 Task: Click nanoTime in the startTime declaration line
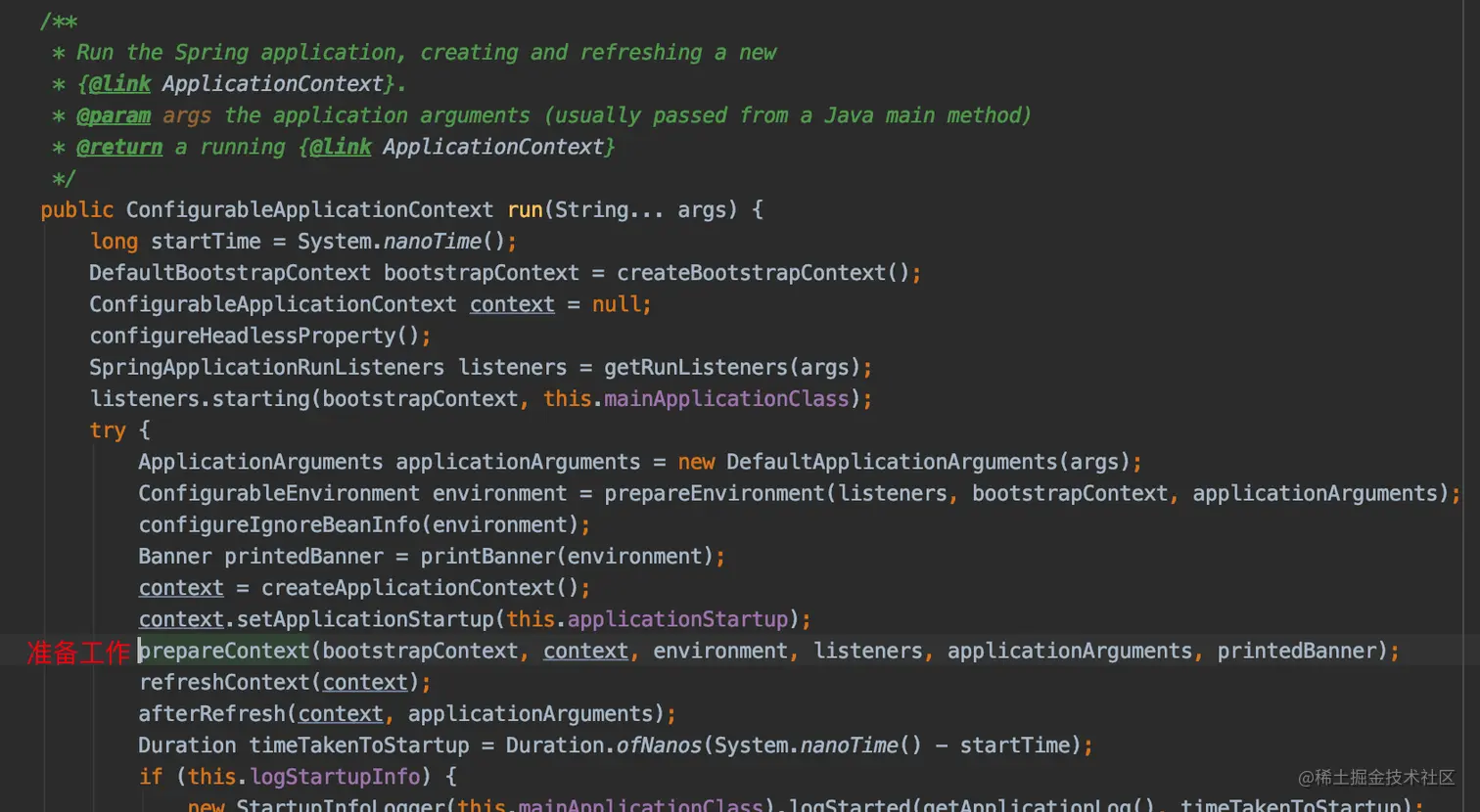point(433,241)
